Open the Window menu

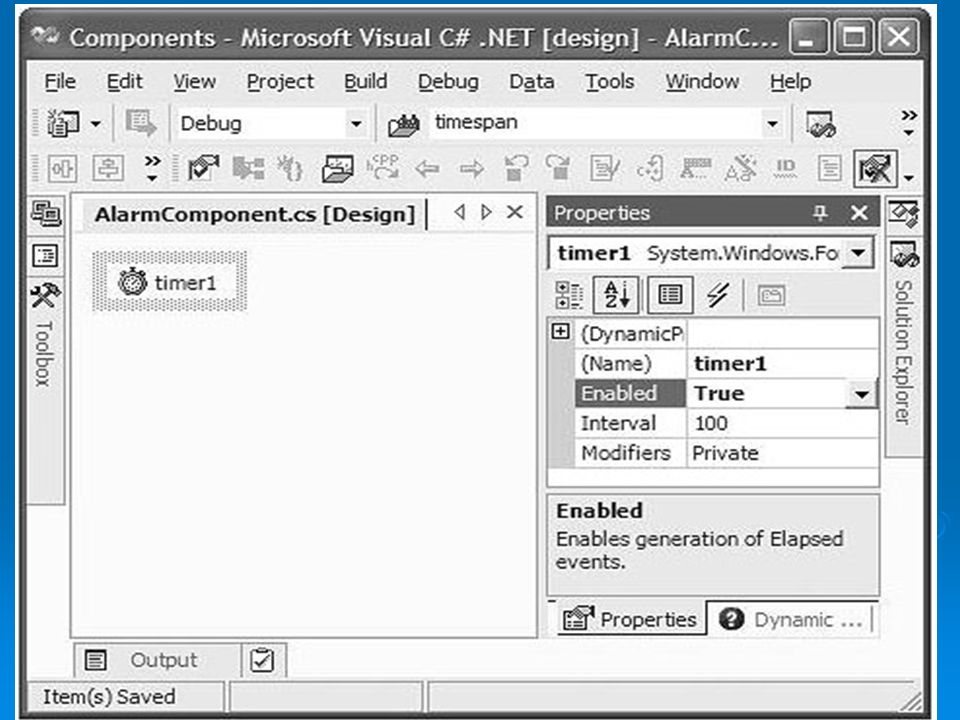pyautogui.click(x=702, y=81)
